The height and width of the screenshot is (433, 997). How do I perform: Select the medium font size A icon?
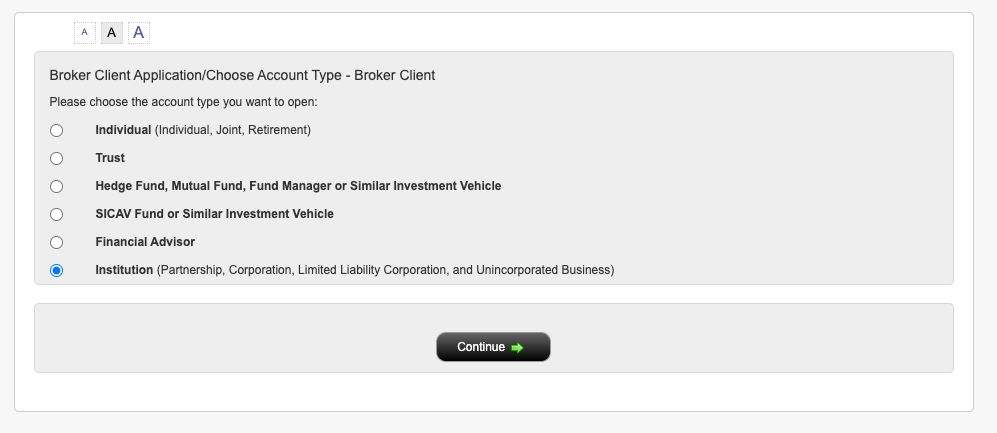[112, 33]
